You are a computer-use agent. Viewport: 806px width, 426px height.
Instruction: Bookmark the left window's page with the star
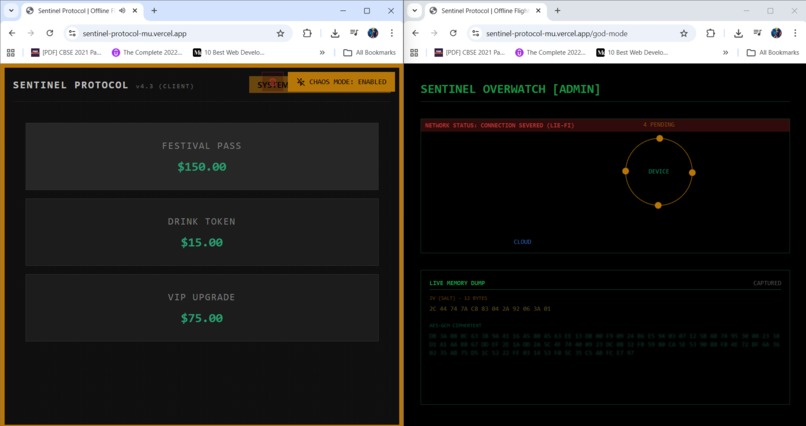(x=280, y=33)
